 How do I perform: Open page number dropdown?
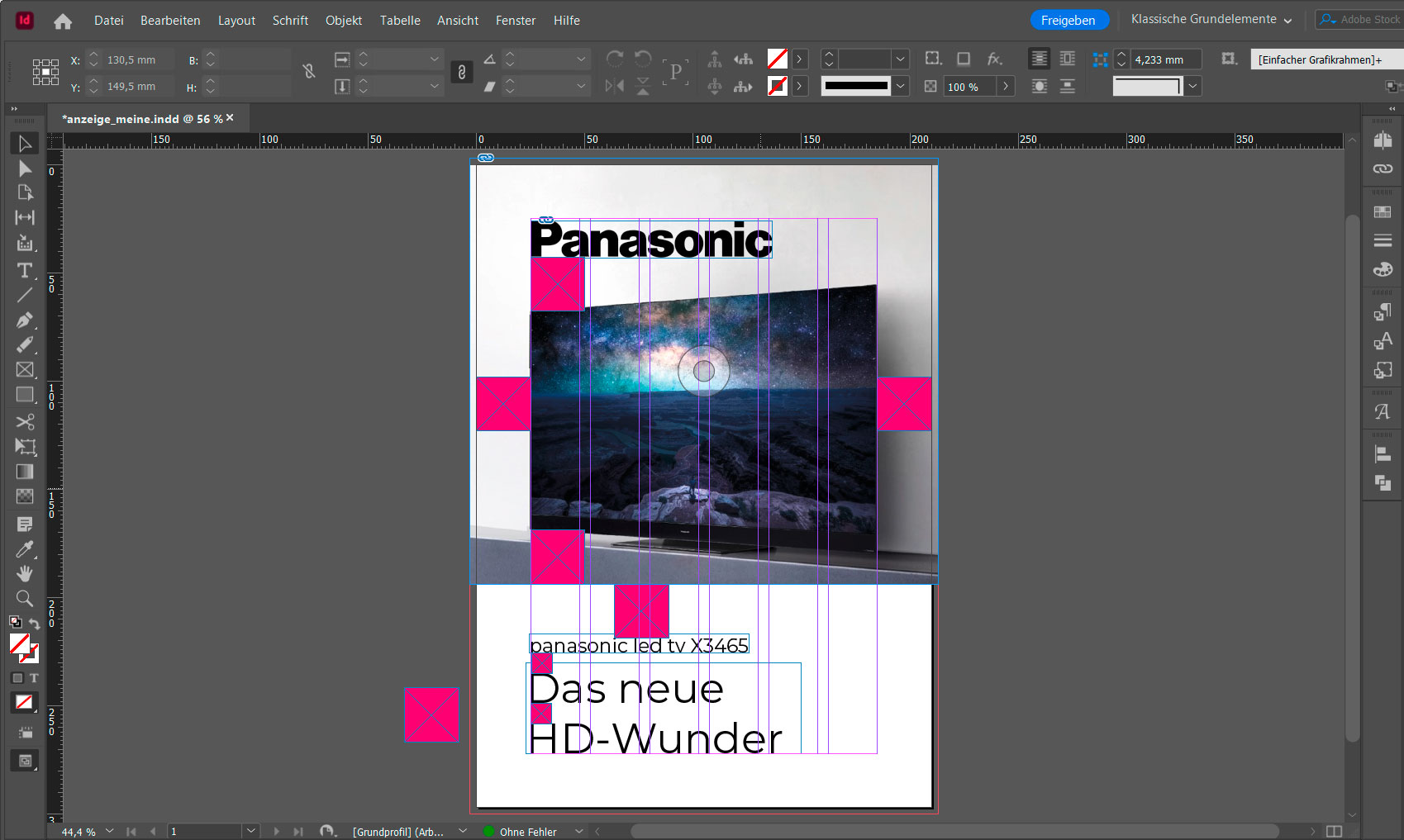[251, 831]
